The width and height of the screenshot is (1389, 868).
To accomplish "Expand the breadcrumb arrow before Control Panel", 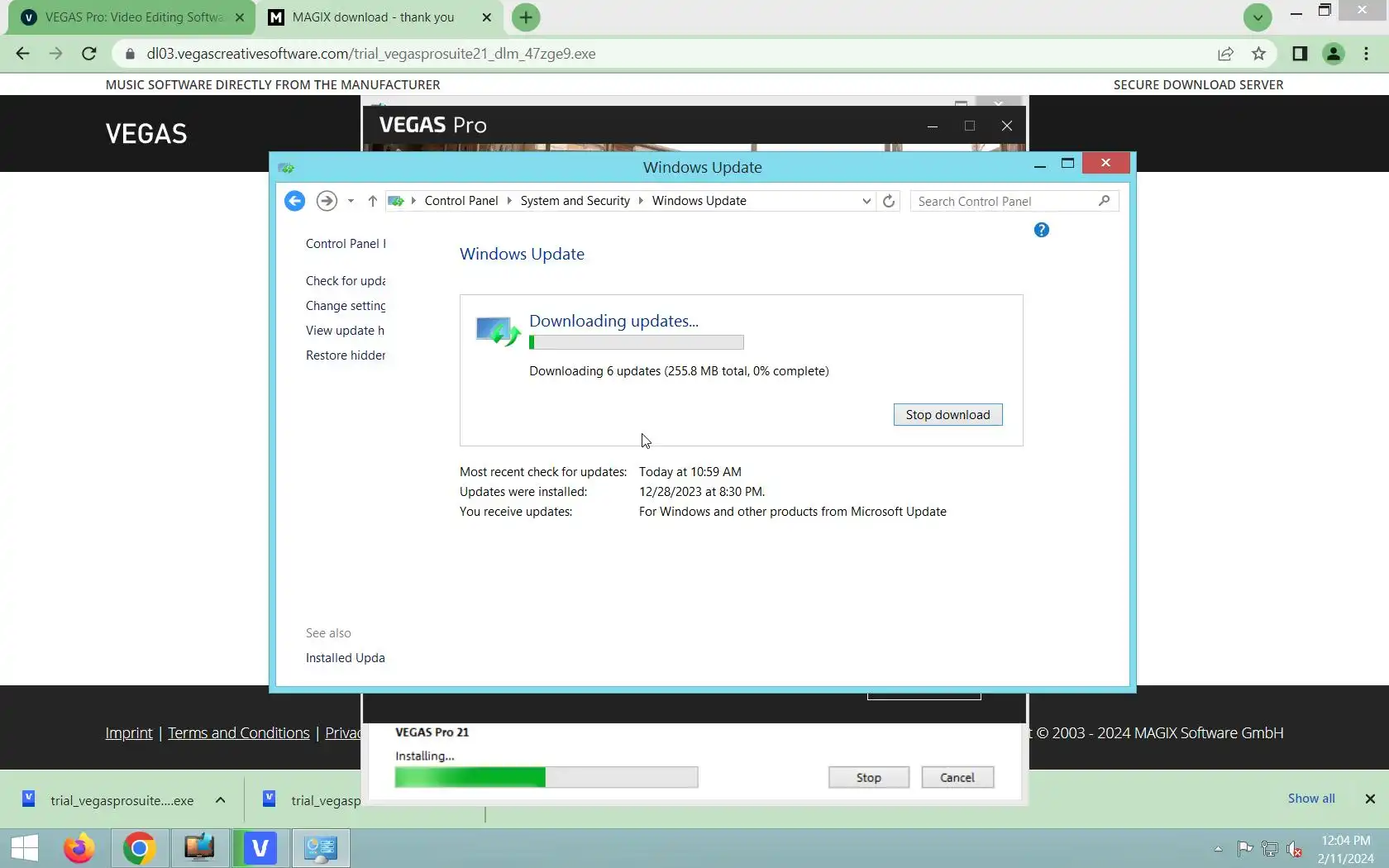I will (413, 201).
